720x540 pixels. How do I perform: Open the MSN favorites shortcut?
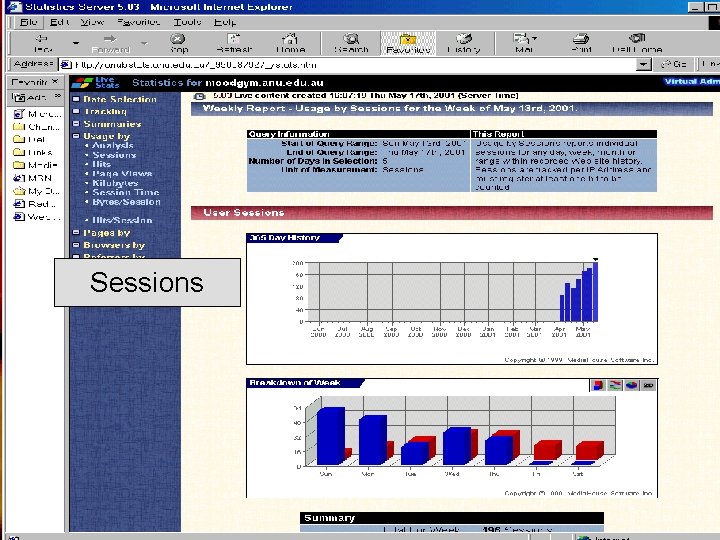coord(33,178)
